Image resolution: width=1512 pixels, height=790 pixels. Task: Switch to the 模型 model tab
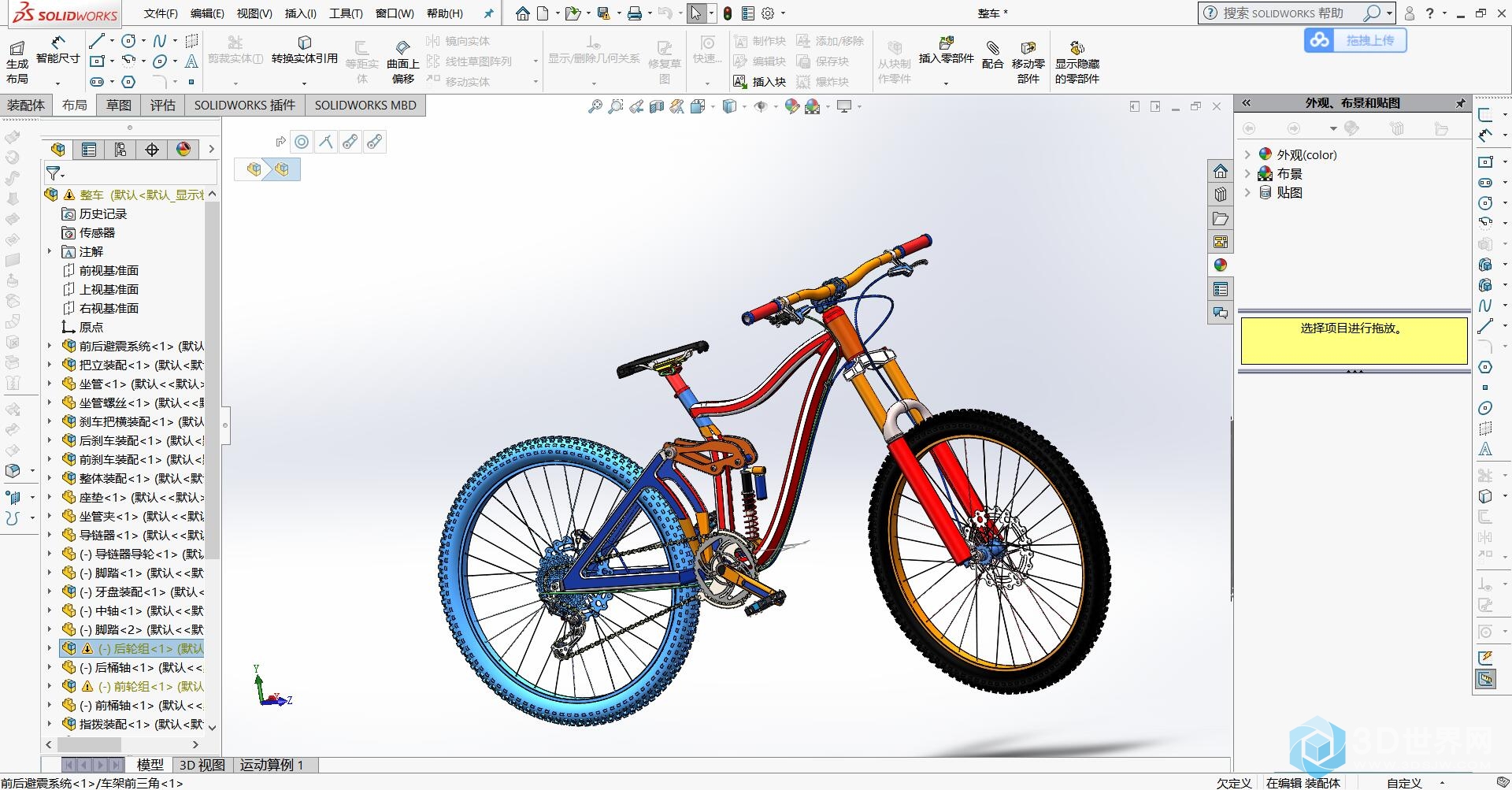click(150, 765)
